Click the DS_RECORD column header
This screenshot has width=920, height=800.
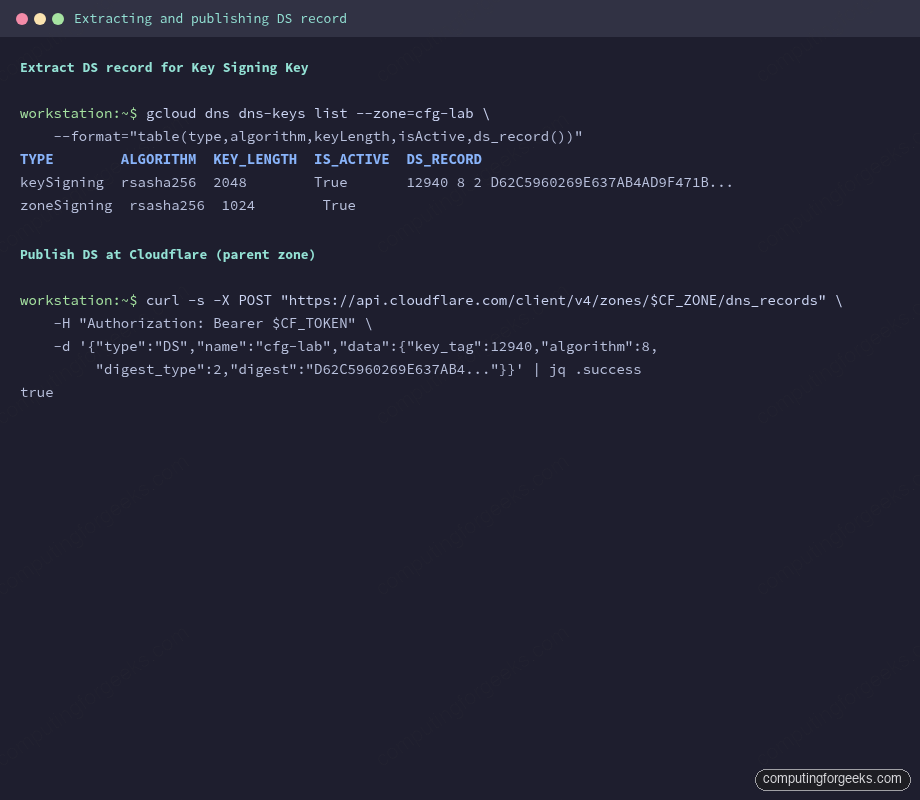(x=443, y=159)
